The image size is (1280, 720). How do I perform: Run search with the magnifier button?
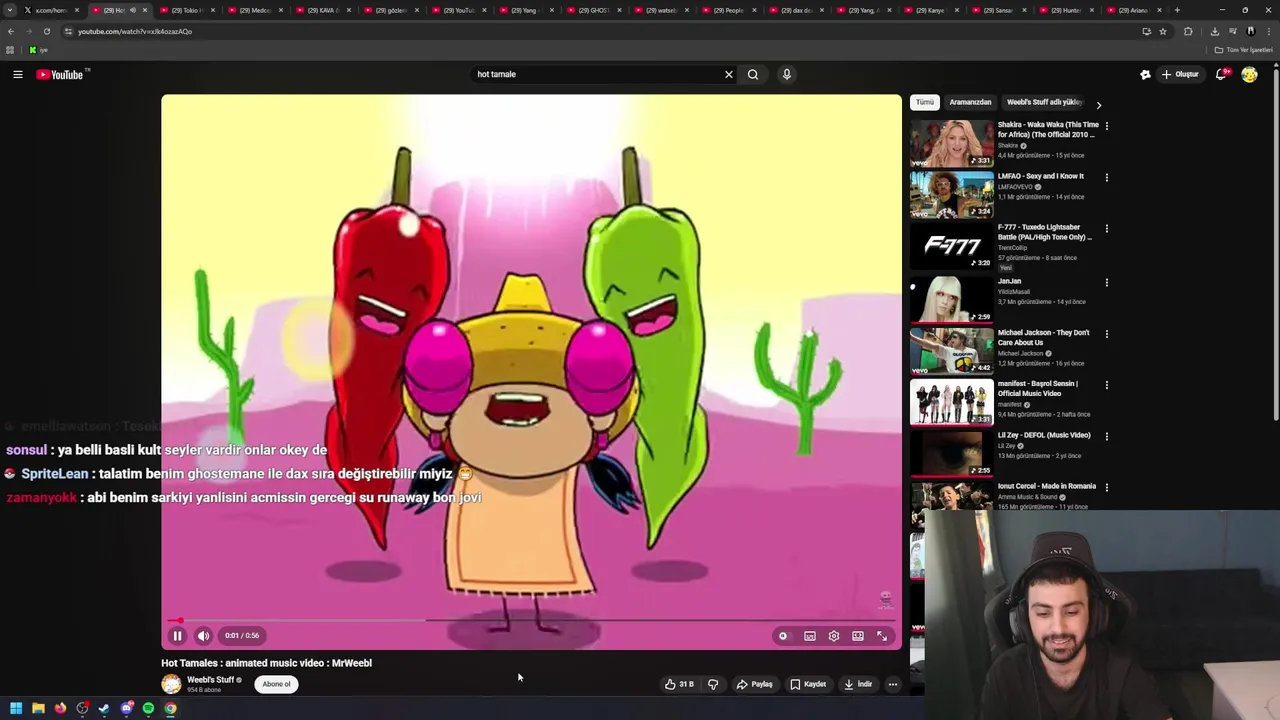point(753,74)
